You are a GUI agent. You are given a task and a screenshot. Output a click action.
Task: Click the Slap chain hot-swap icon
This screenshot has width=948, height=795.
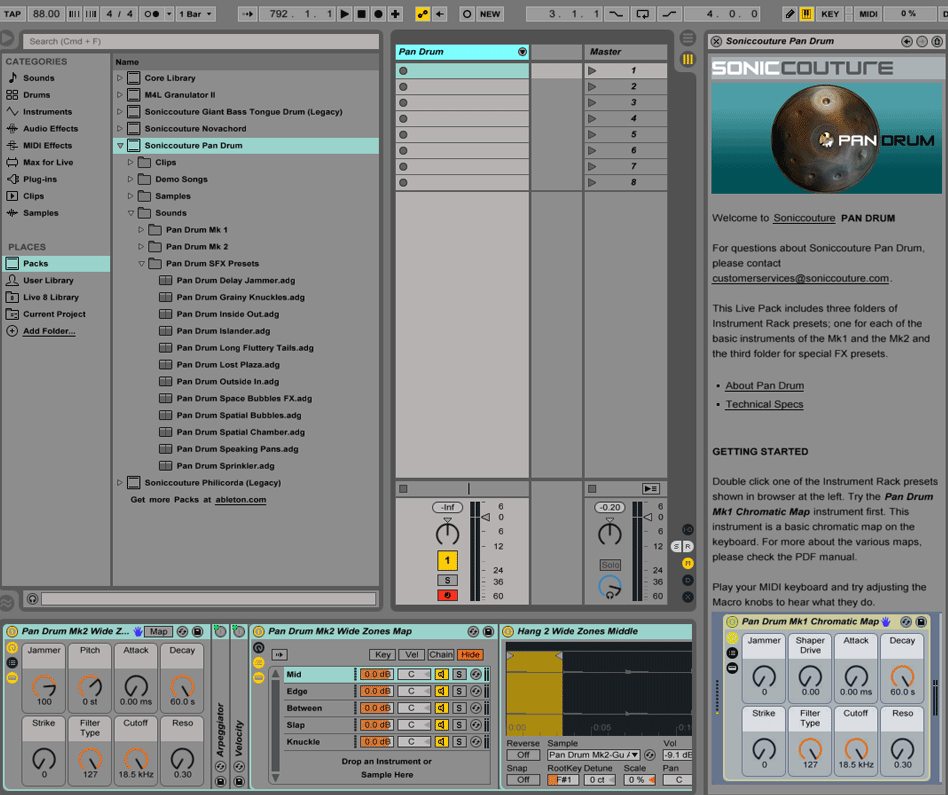click(x=476, y=725)
